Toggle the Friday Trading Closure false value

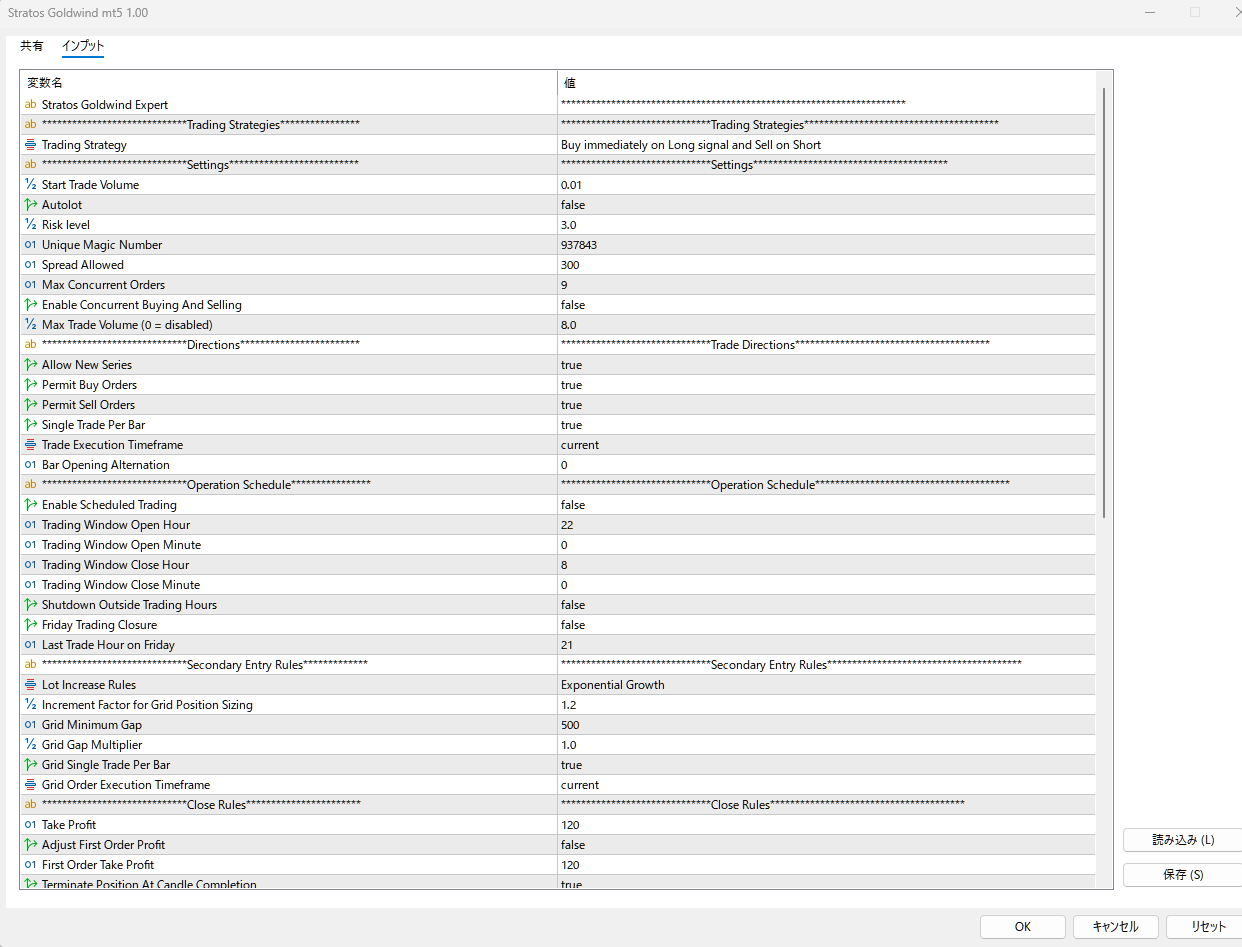573,625
